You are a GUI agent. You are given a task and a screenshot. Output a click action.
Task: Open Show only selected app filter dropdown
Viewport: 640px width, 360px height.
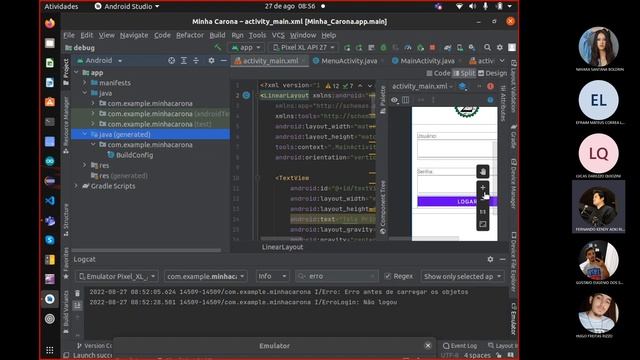462,276
